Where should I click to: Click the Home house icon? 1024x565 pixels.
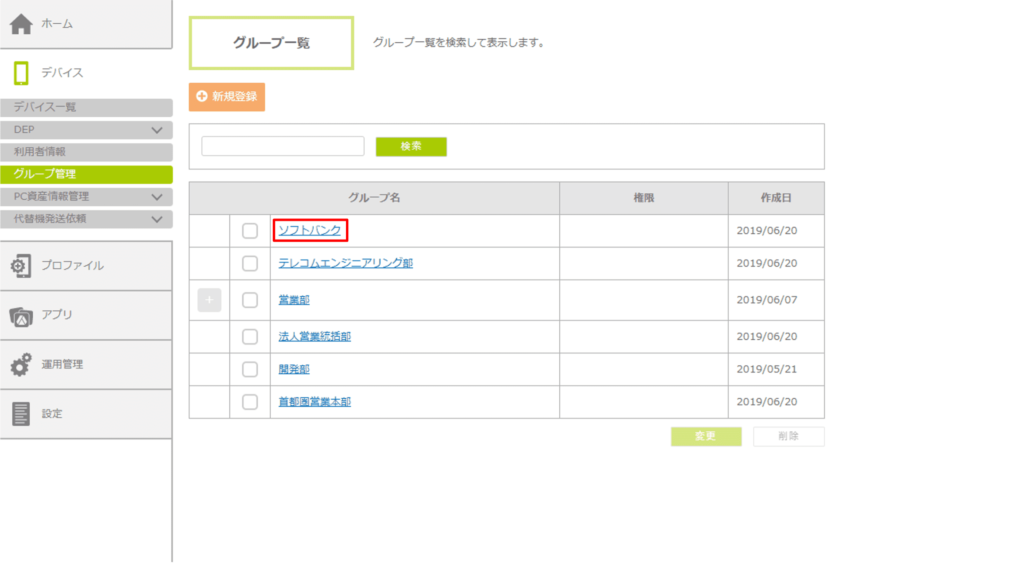click(22, 24)
